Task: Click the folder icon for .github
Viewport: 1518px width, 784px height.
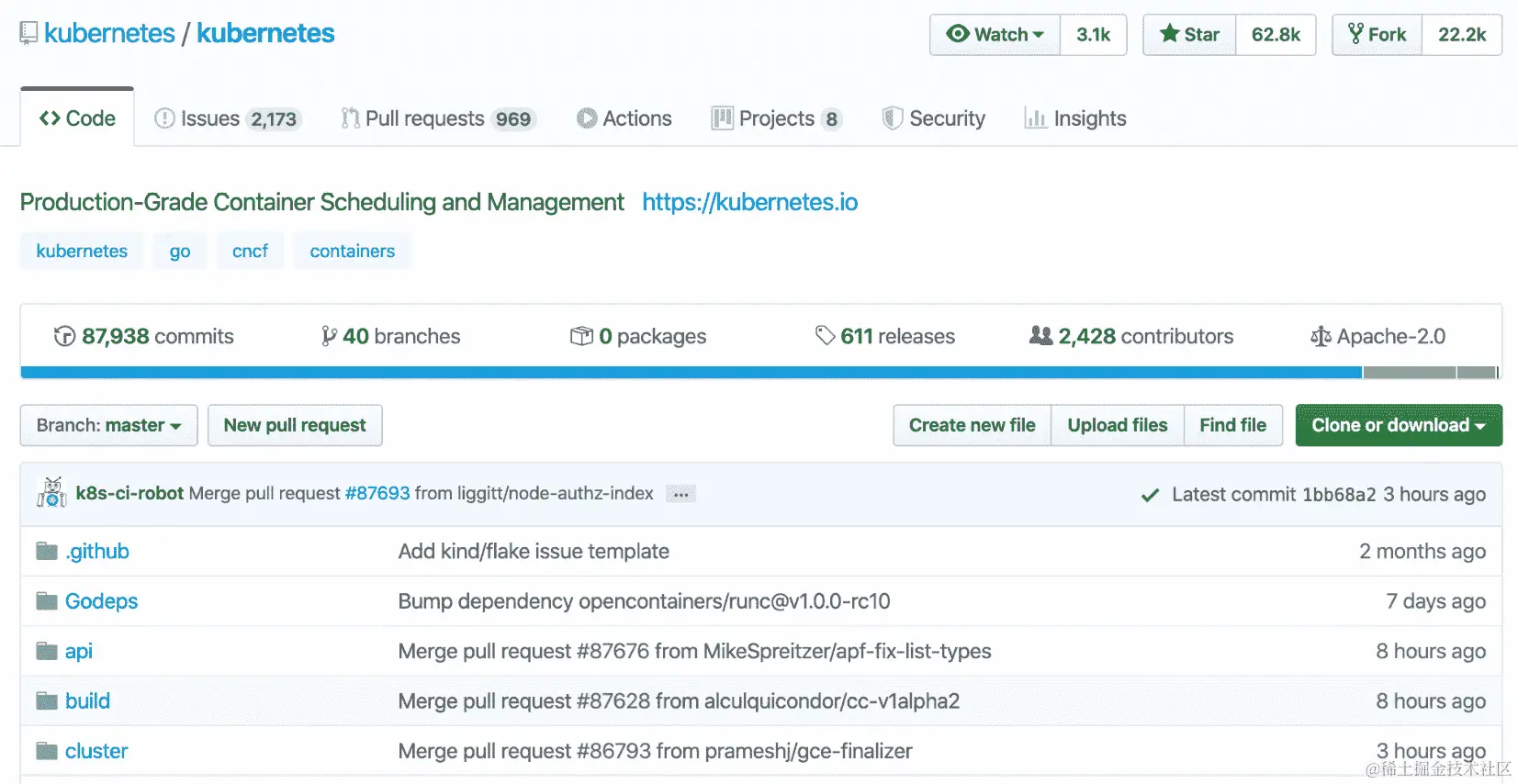Action: coord(47,551)
